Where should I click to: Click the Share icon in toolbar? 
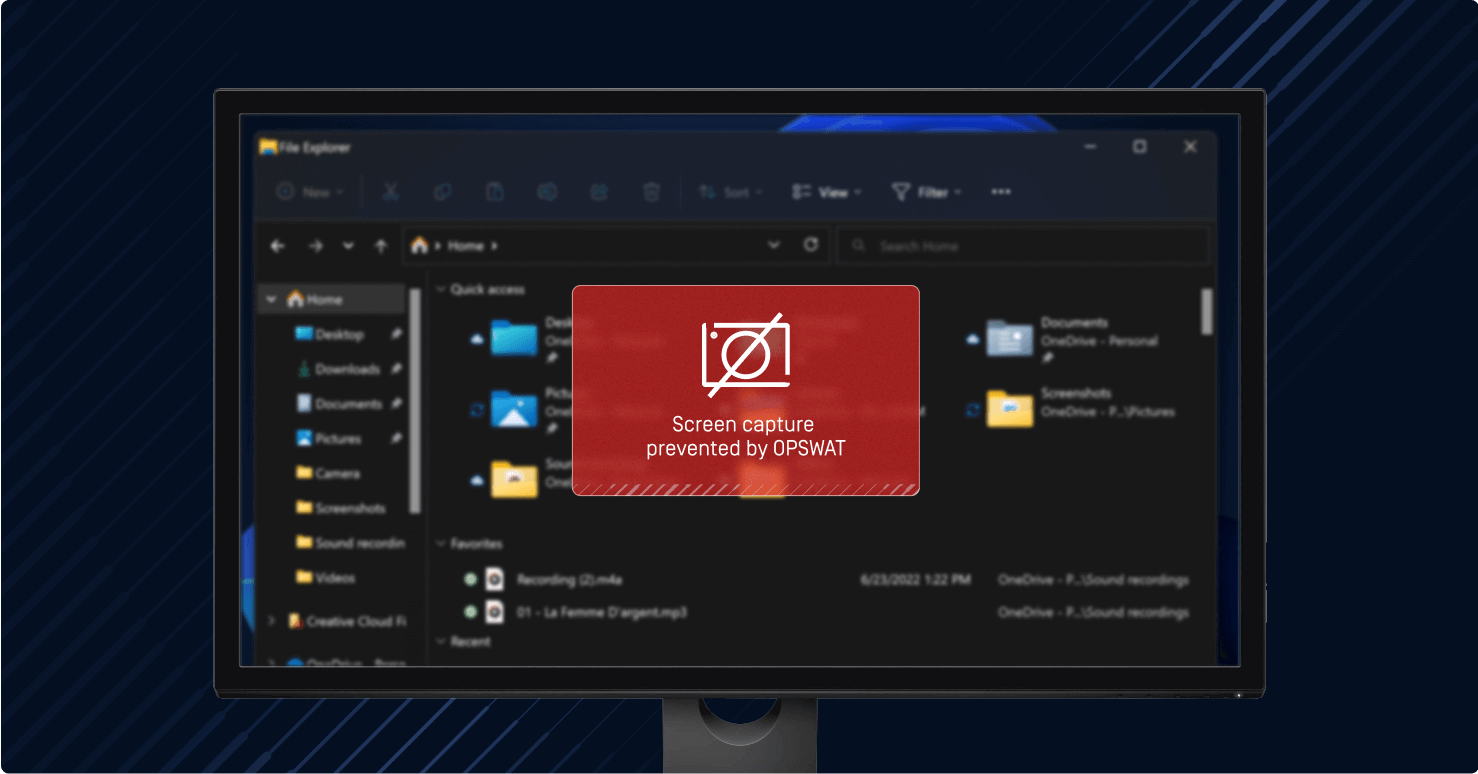tap(598, 192)
